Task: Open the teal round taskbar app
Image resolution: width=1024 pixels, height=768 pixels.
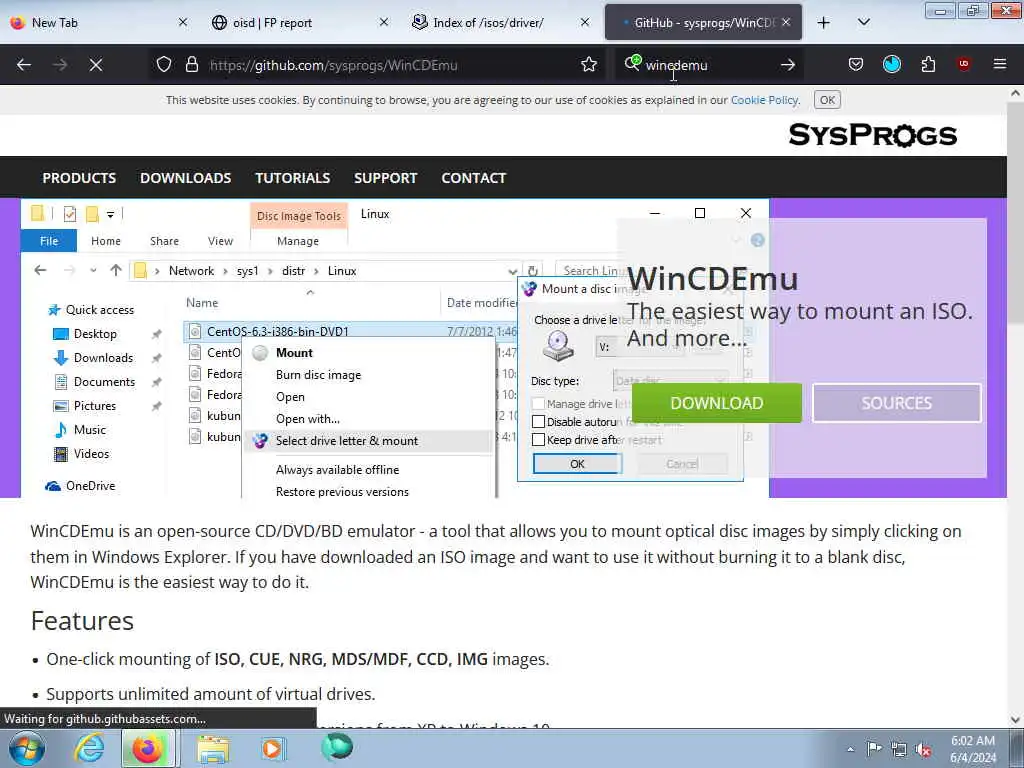Action: click(x=337, y=747)
